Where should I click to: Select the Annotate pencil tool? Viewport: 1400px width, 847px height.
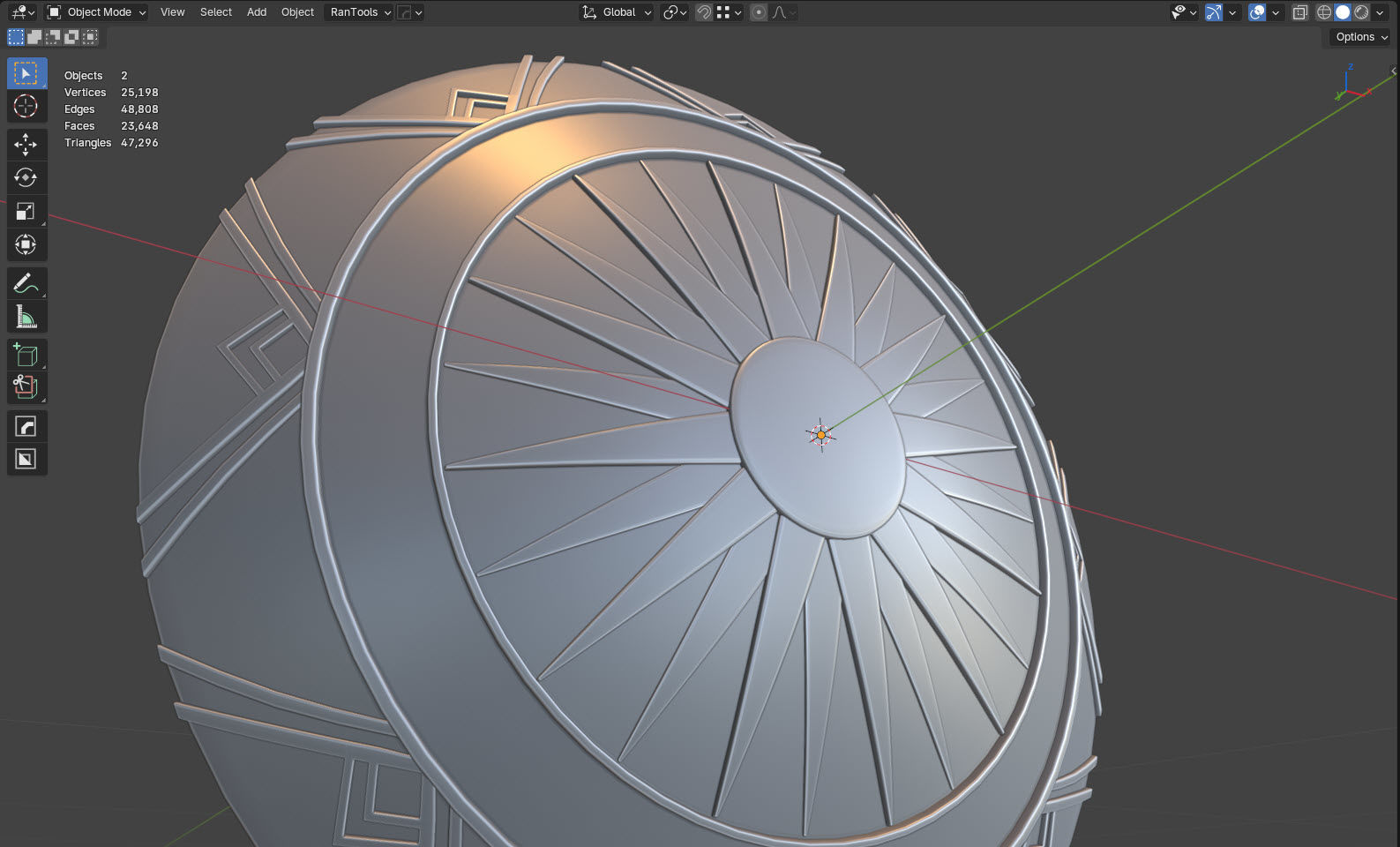26,283
